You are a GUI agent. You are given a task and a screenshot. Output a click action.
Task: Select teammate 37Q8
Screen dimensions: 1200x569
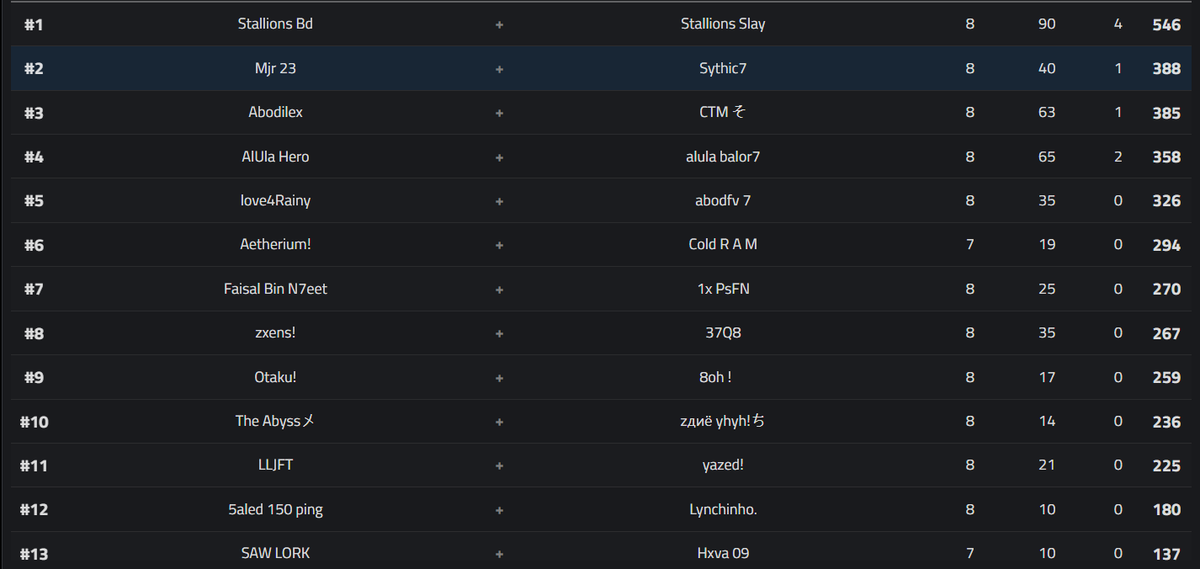723,332
